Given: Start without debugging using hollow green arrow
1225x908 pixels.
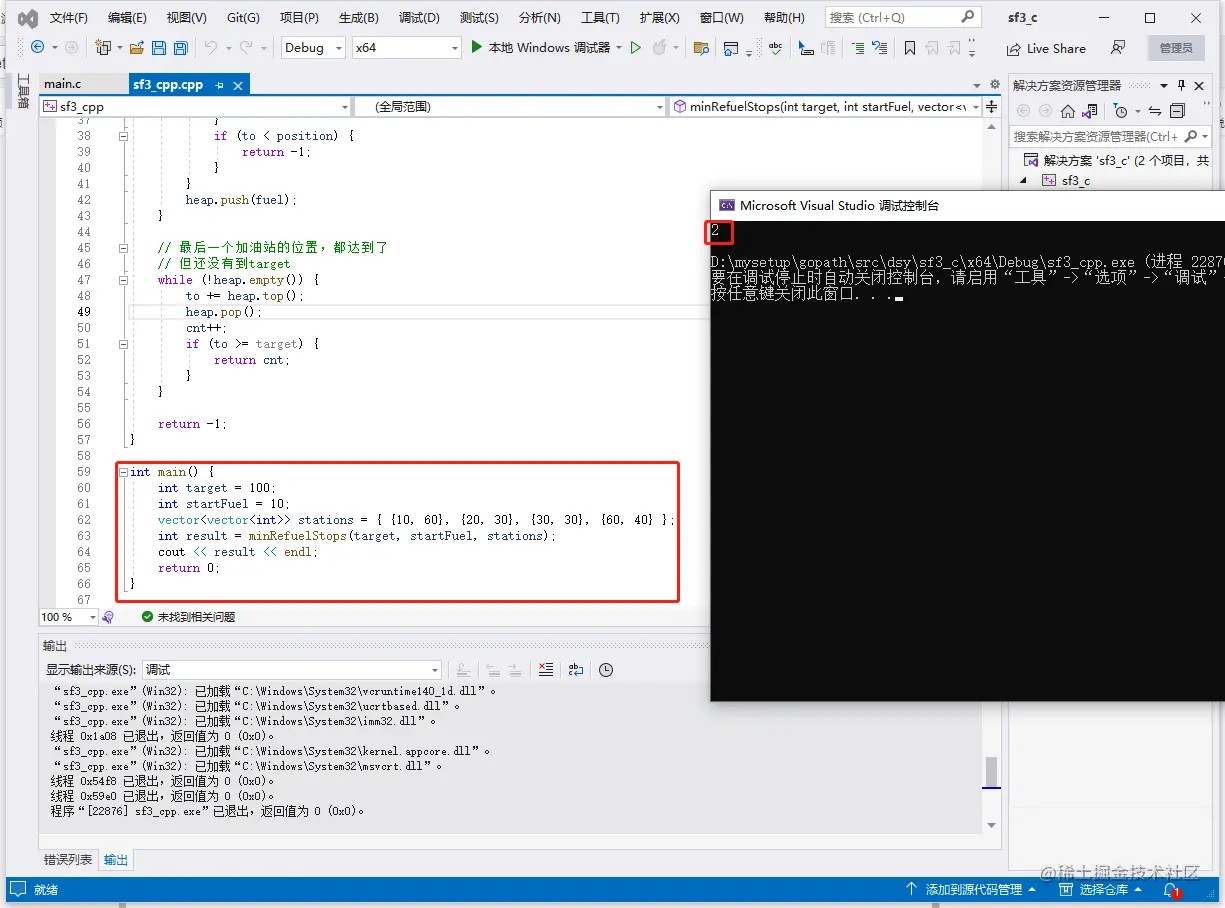Looking at the screenshot, I should (635, 47).
